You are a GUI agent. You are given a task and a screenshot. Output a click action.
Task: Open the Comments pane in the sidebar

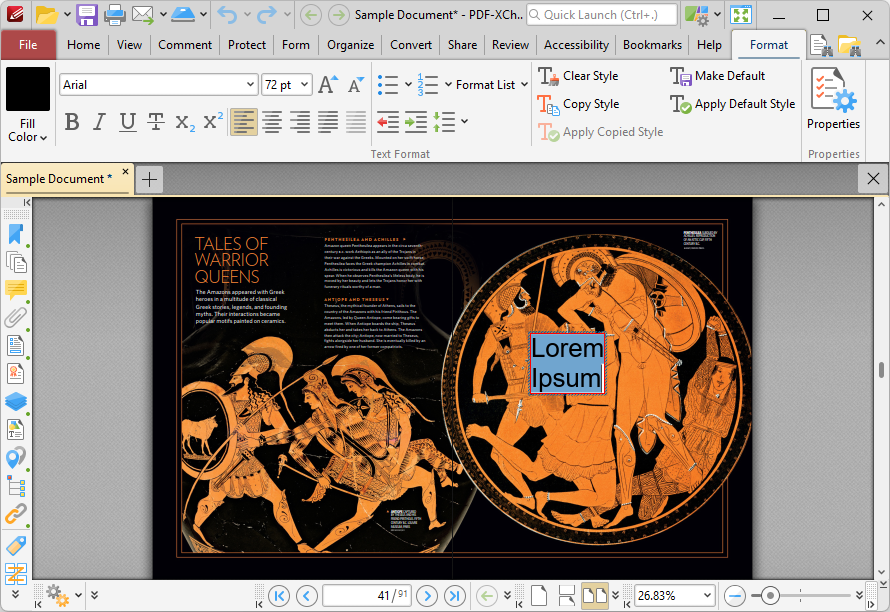pos(16,290)
